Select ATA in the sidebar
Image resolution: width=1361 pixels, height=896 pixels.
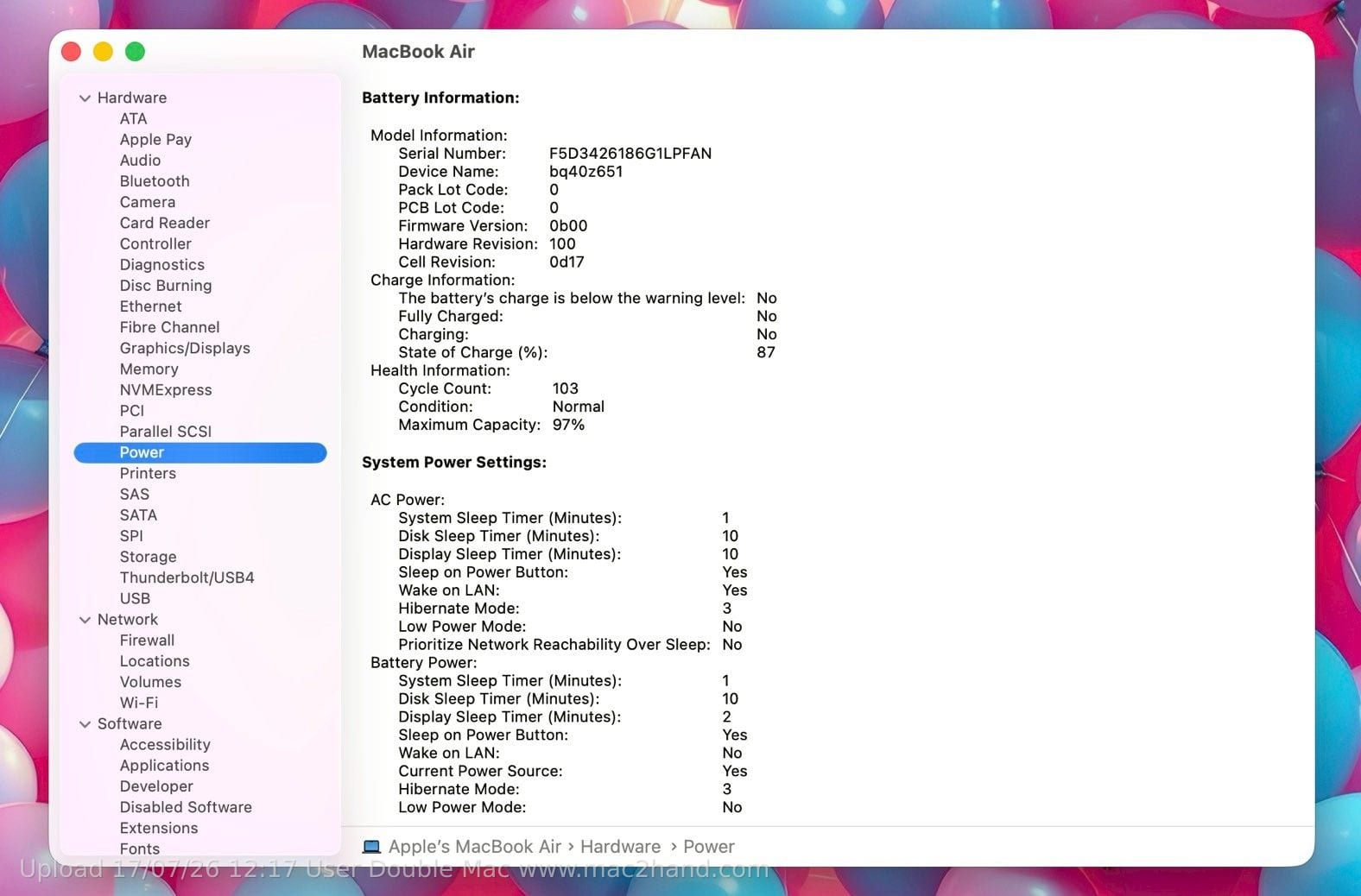(133, 118)
